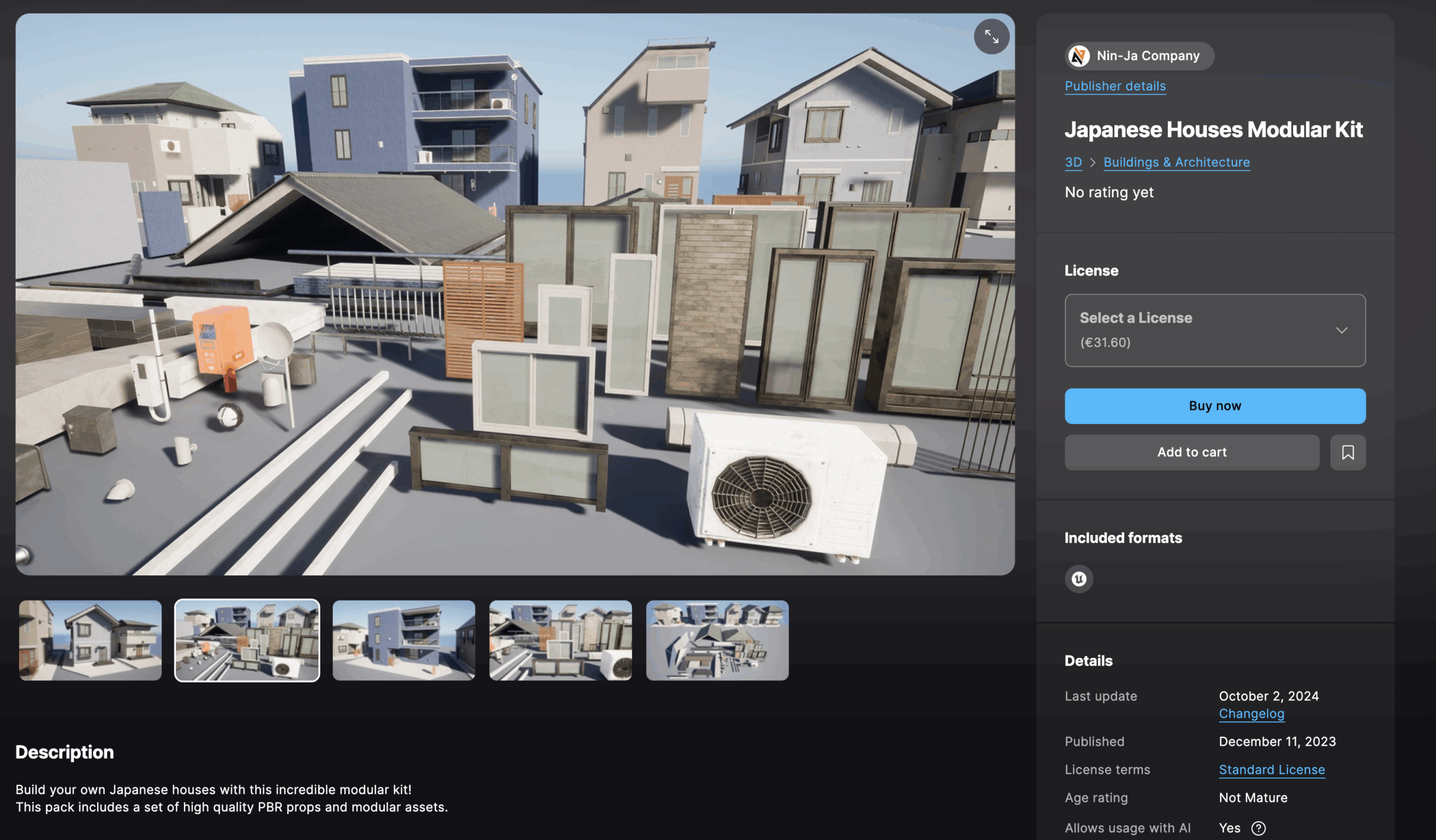Image resolution: width=1436 pixels, height=840 pixels.
Task: Open the Buildings & Architecture category link
Action: (x=1176, y=162)
